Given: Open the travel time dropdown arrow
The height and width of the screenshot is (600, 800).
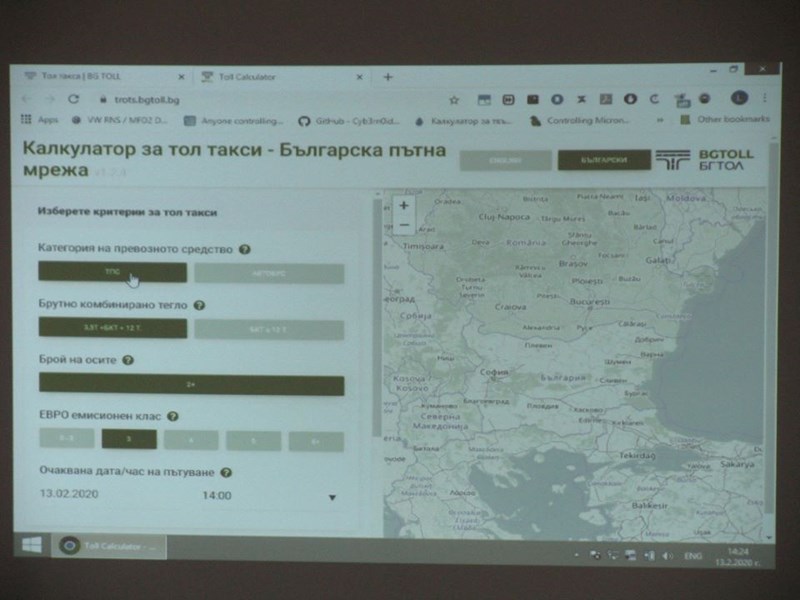Looking at the screenshot, I should click(332, 497).
